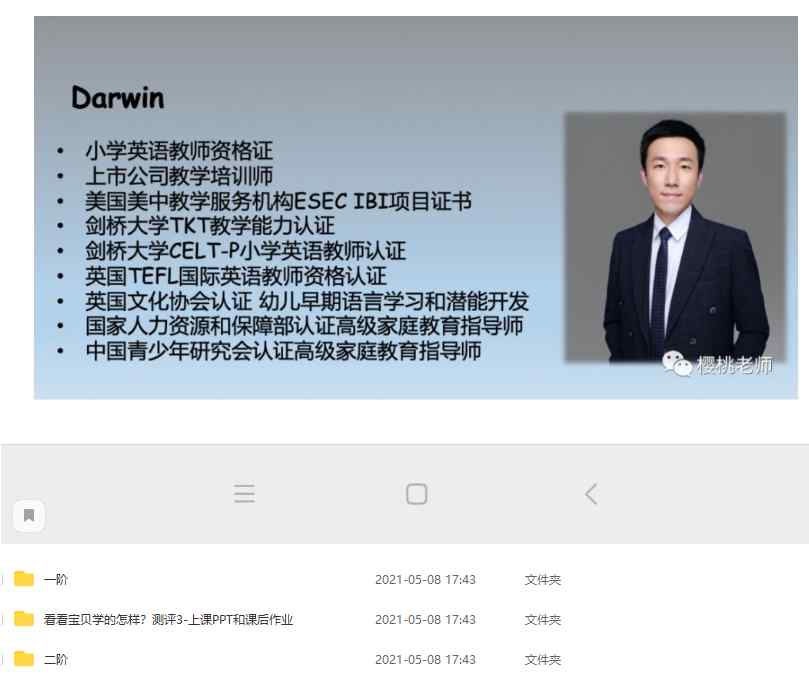Screen dimensions: 809x694
Task: Click the line 剑桥大学CELT-P小学英语教师认证
Action: coord(246,251)
